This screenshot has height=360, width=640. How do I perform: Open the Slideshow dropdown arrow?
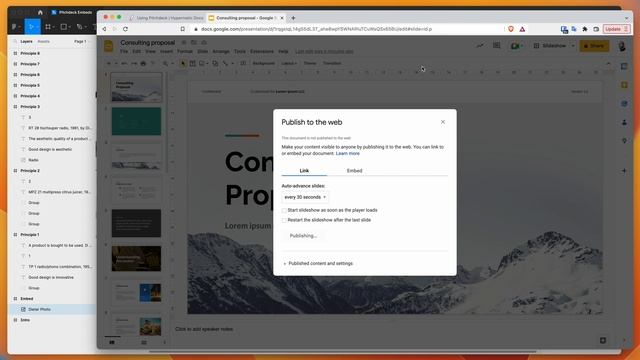[573, 46]
